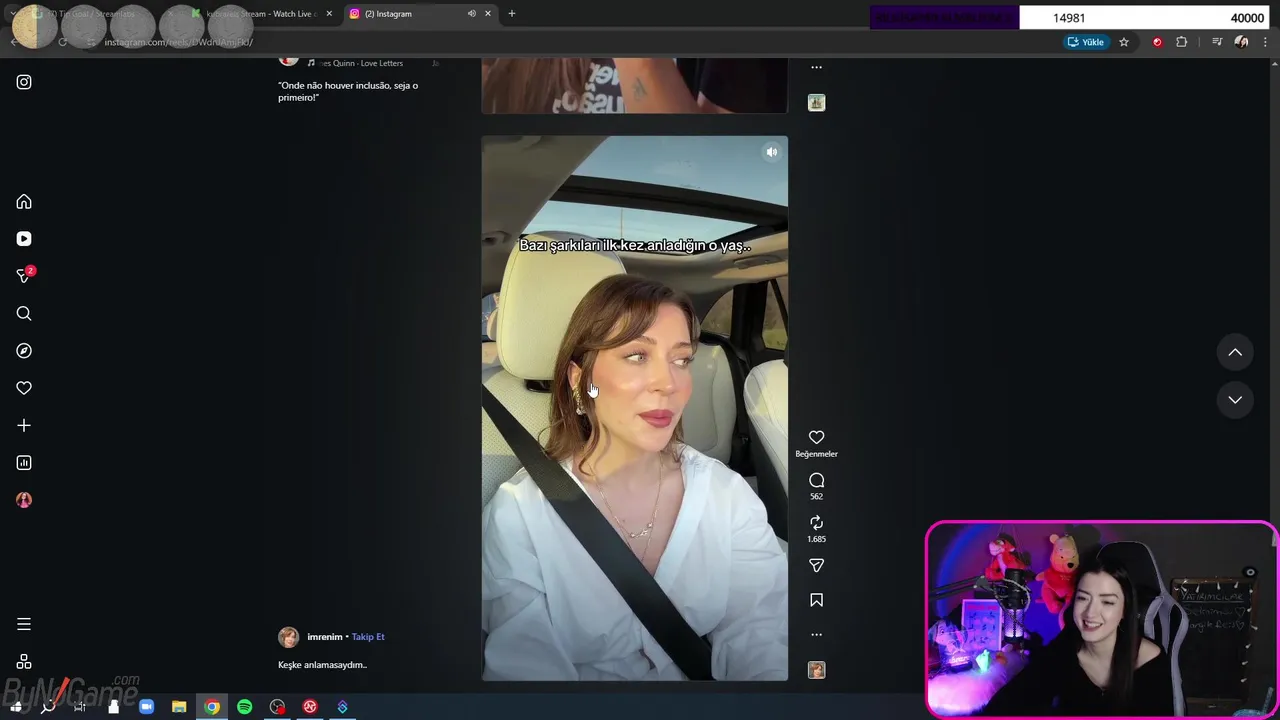Open the Meta apps grid icon
Screen dimensions: 1280x720
click(24, 662)
